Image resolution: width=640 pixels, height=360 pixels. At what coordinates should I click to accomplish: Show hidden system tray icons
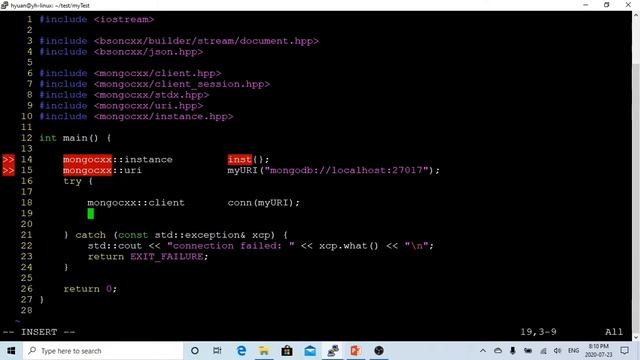click(483, 351)
